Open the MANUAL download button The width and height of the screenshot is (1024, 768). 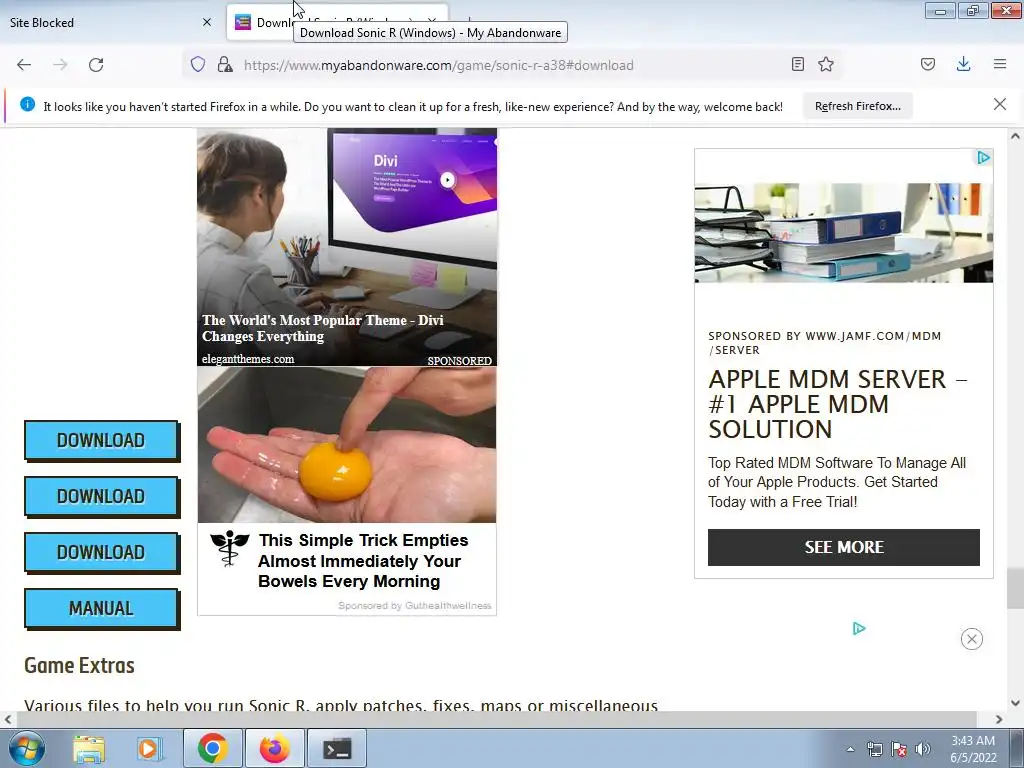point(101,609)
